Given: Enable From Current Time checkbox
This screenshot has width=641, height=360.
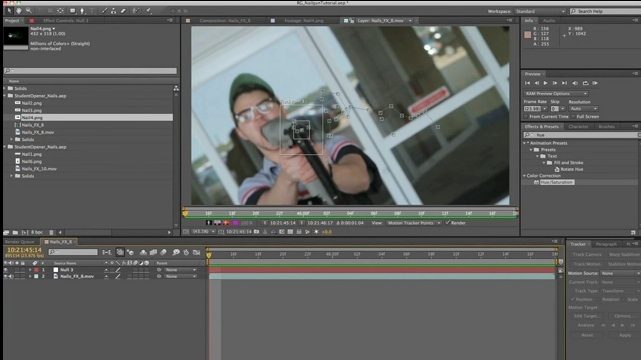Looking at the screenshot, I should [x=526, y=116].
